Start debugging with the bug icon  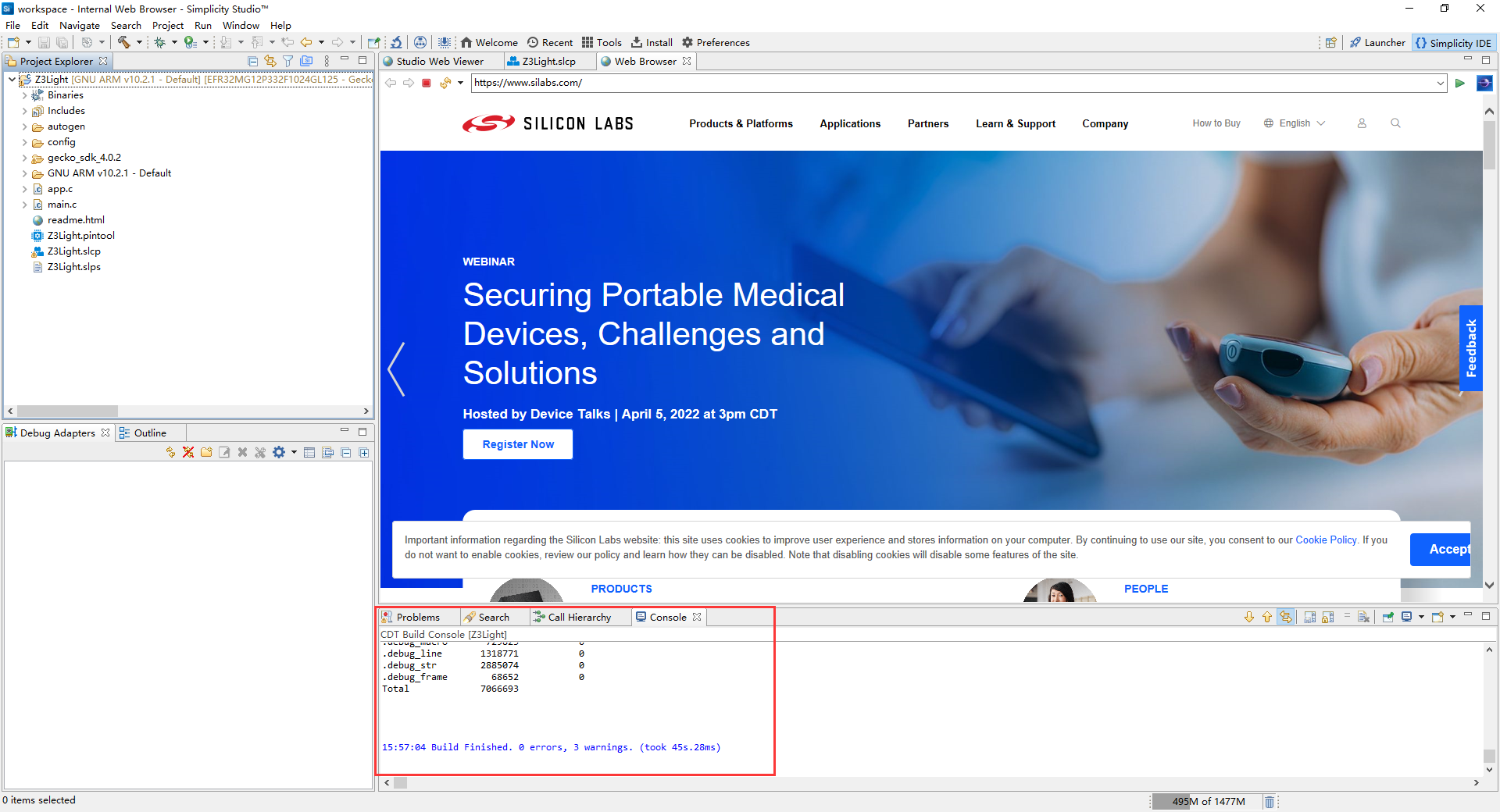point(159,42)
